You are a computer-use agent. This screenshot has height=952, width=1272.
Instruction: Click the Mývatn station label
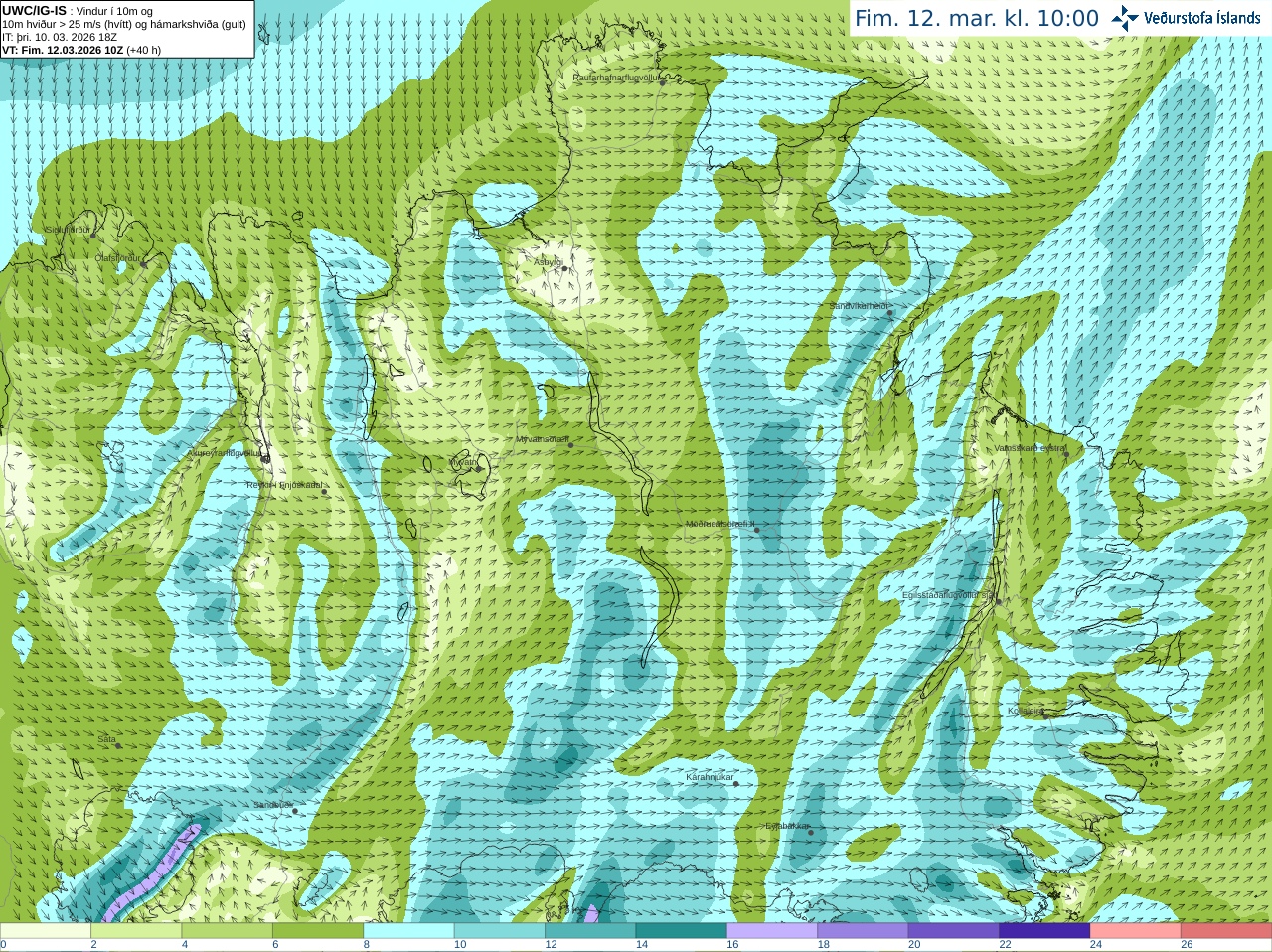pos(463,462)
